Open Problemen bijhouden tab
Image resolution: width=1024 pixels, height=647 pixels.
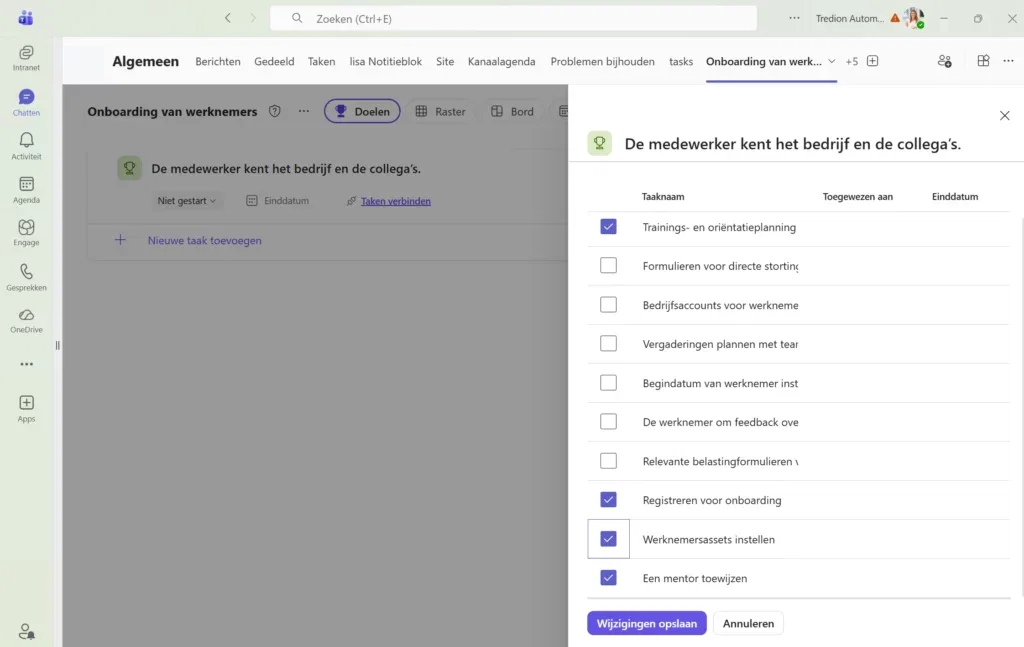[x=602, y=61]
